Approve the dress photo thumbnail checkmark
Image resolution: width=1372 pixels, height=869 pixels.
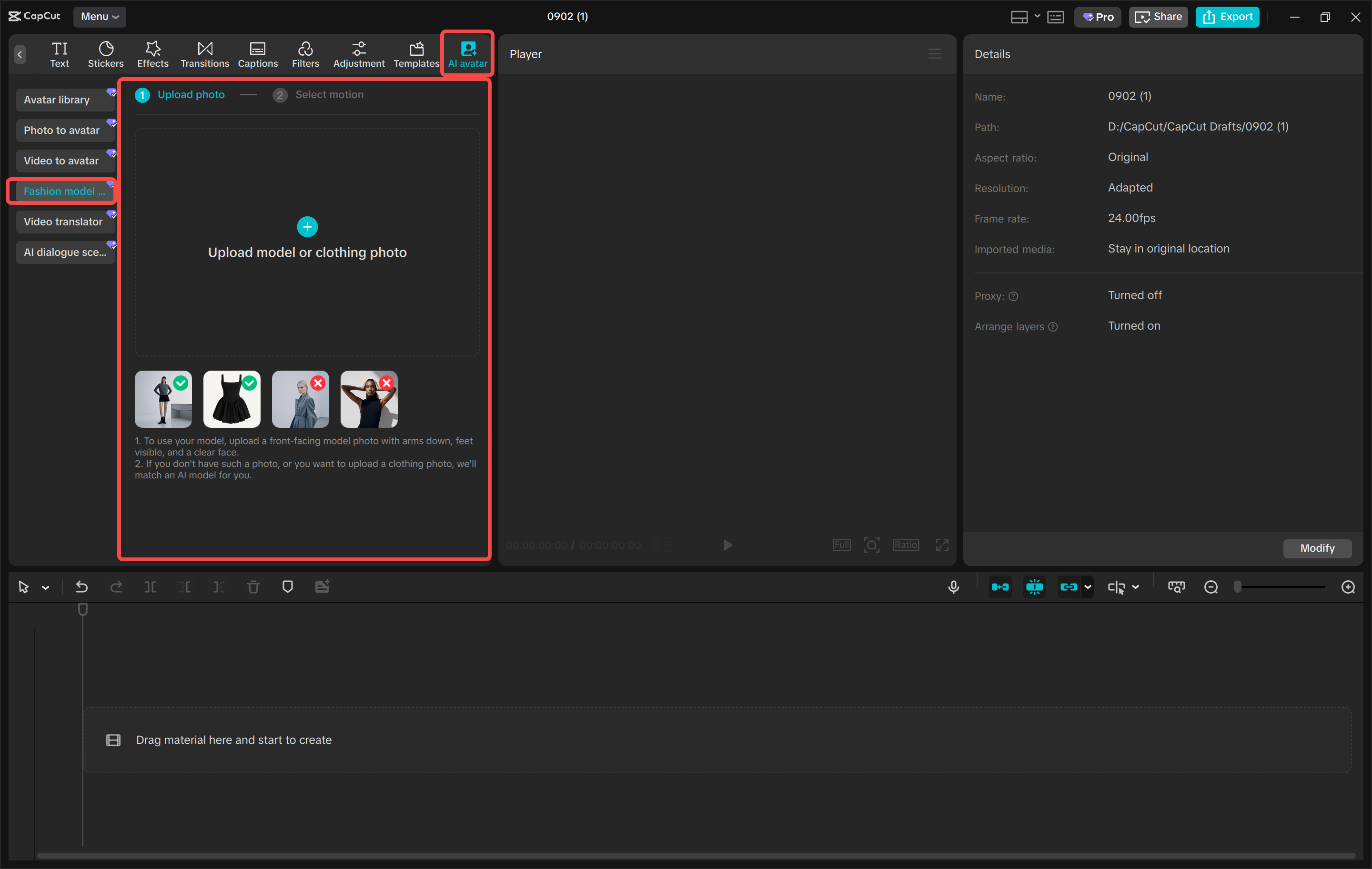(250, 383)
